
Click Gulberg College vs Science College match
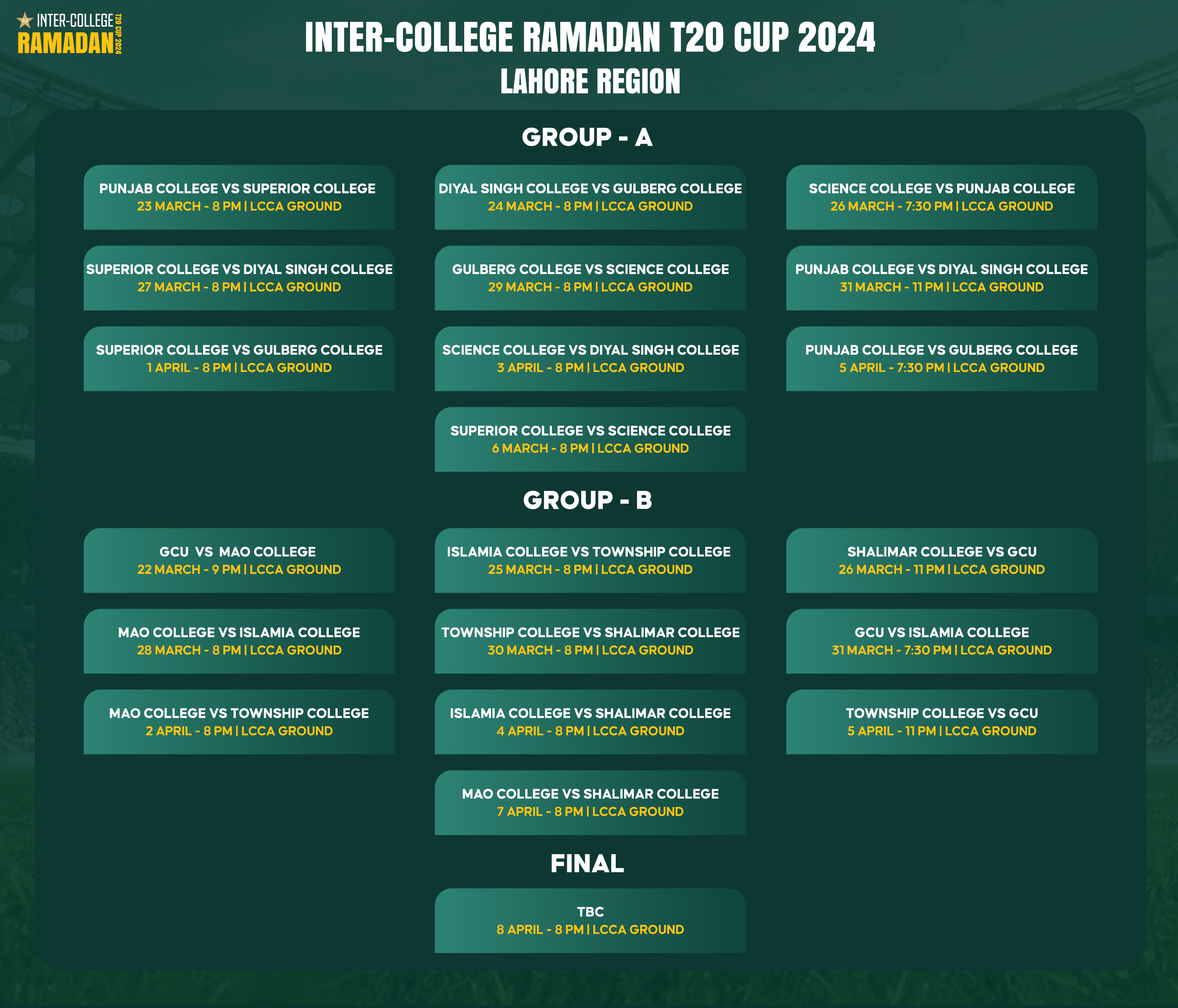[x=590, y=278]
